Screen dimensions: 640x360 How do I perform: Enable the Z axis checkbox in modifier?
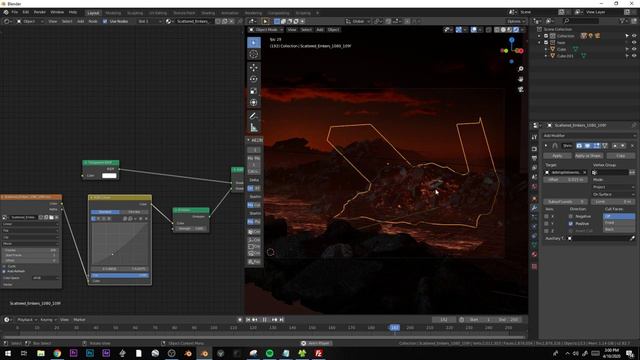pyautogui.click(x=547, y=231)
